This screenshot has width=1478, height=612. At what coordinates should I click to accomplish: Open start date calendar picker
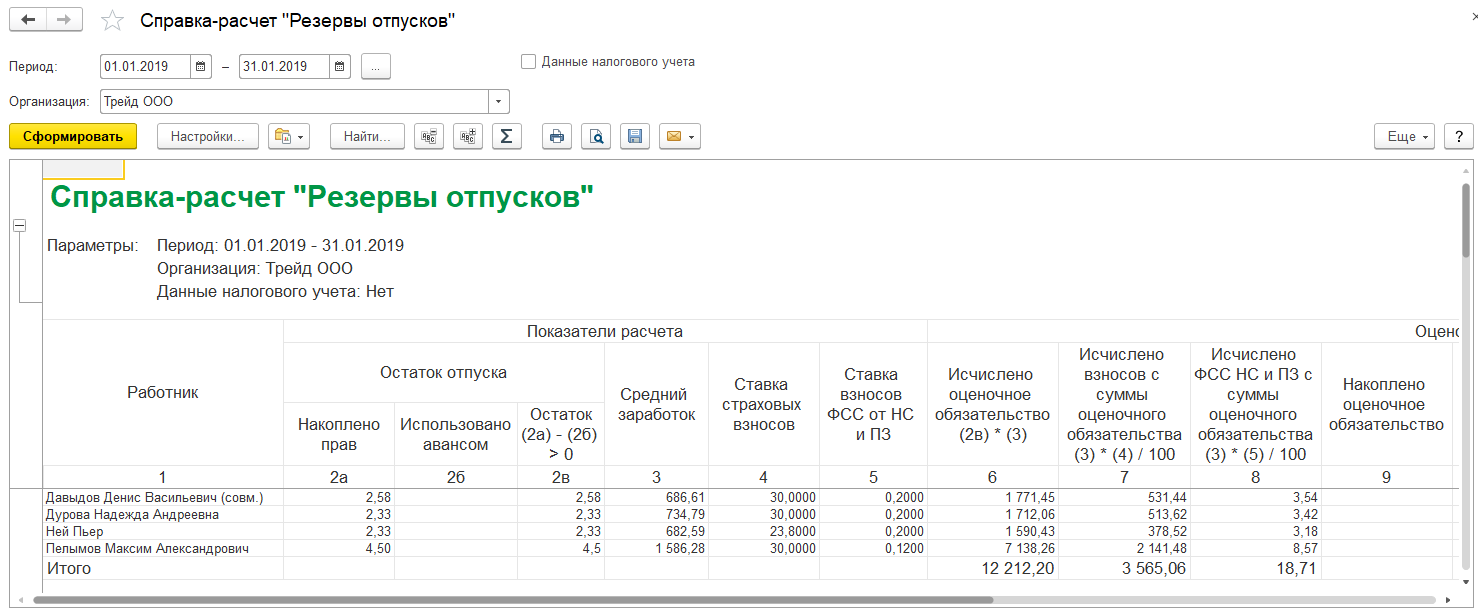201,67
